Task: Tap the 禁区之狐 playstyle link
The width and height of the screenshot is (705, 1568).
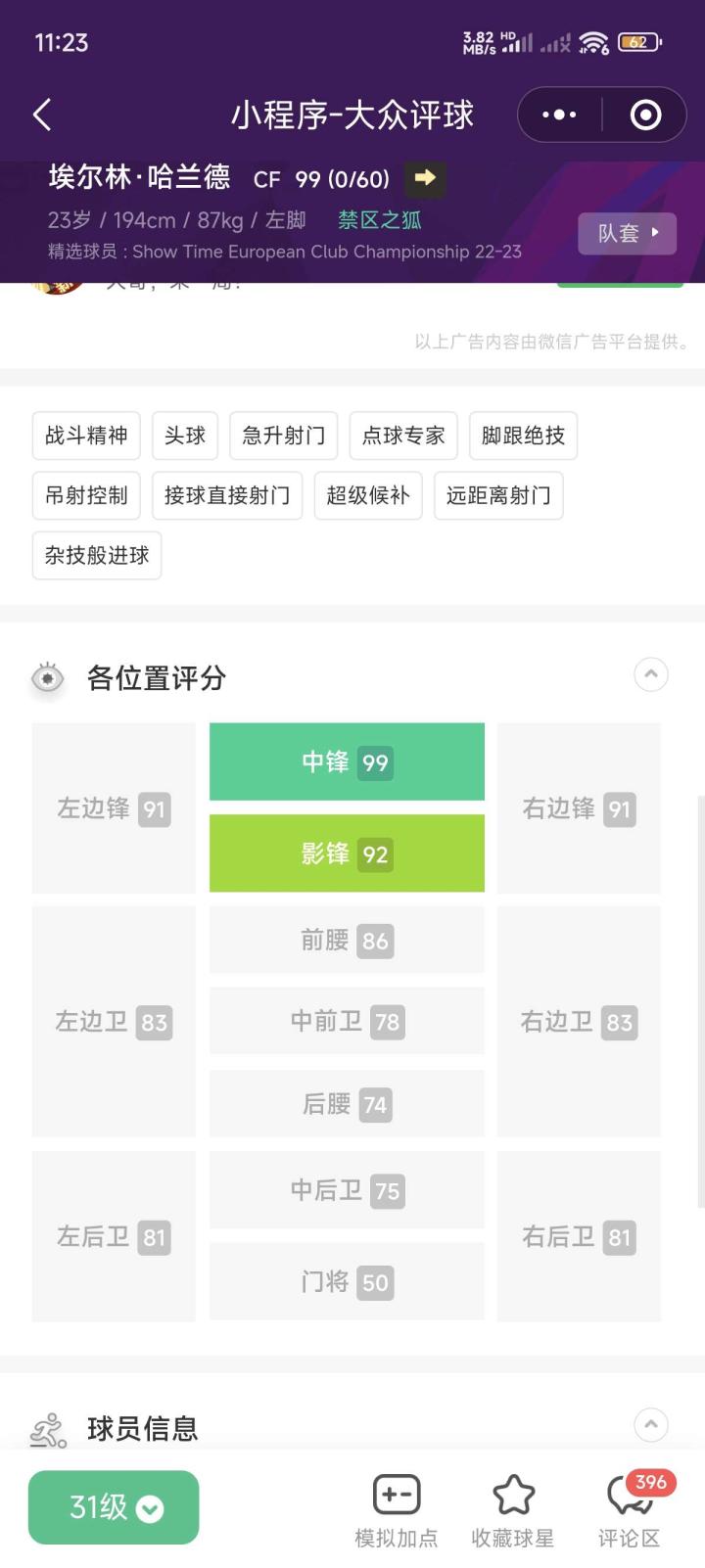Action: click(x=379, y=220)
